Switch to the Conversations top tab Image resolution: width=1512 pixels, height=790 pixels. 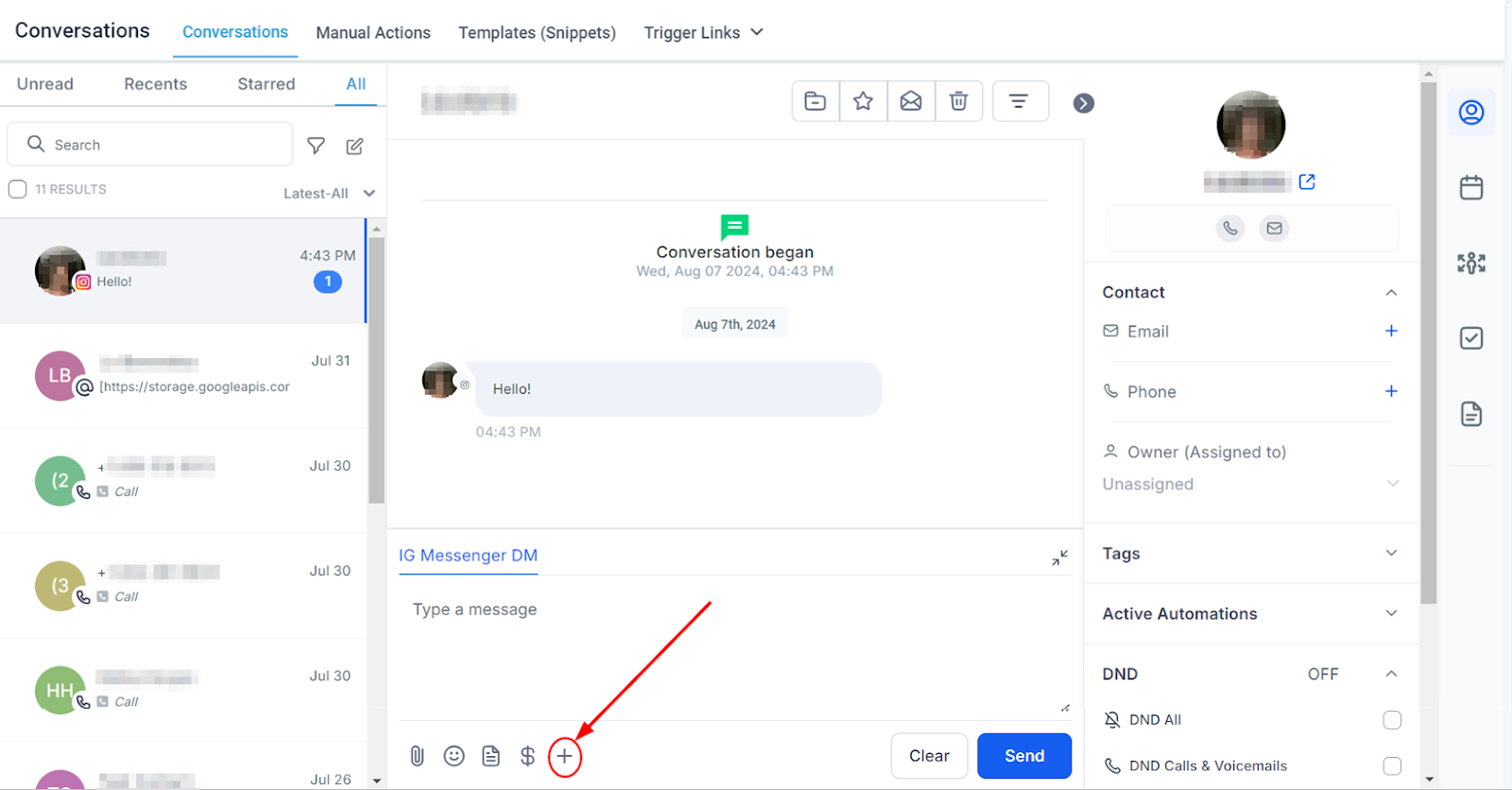(235, 32)
